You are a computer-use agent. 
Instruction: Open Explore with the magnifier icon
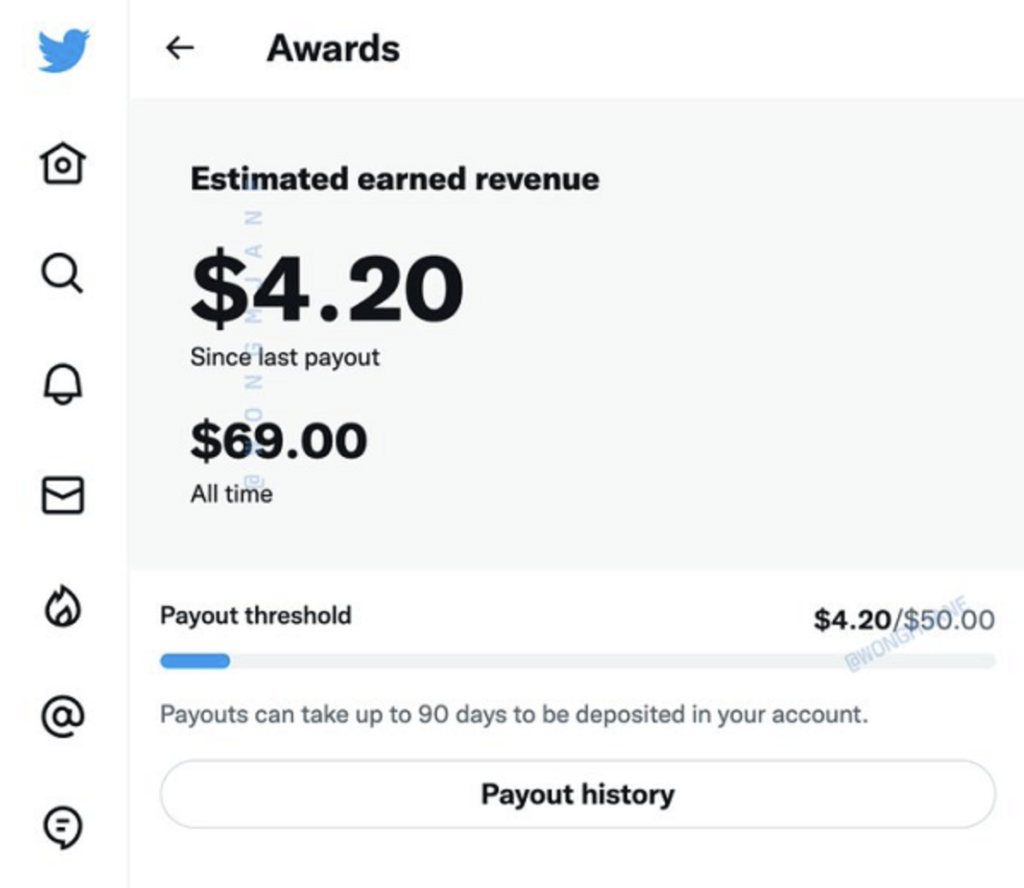(63, 272)
